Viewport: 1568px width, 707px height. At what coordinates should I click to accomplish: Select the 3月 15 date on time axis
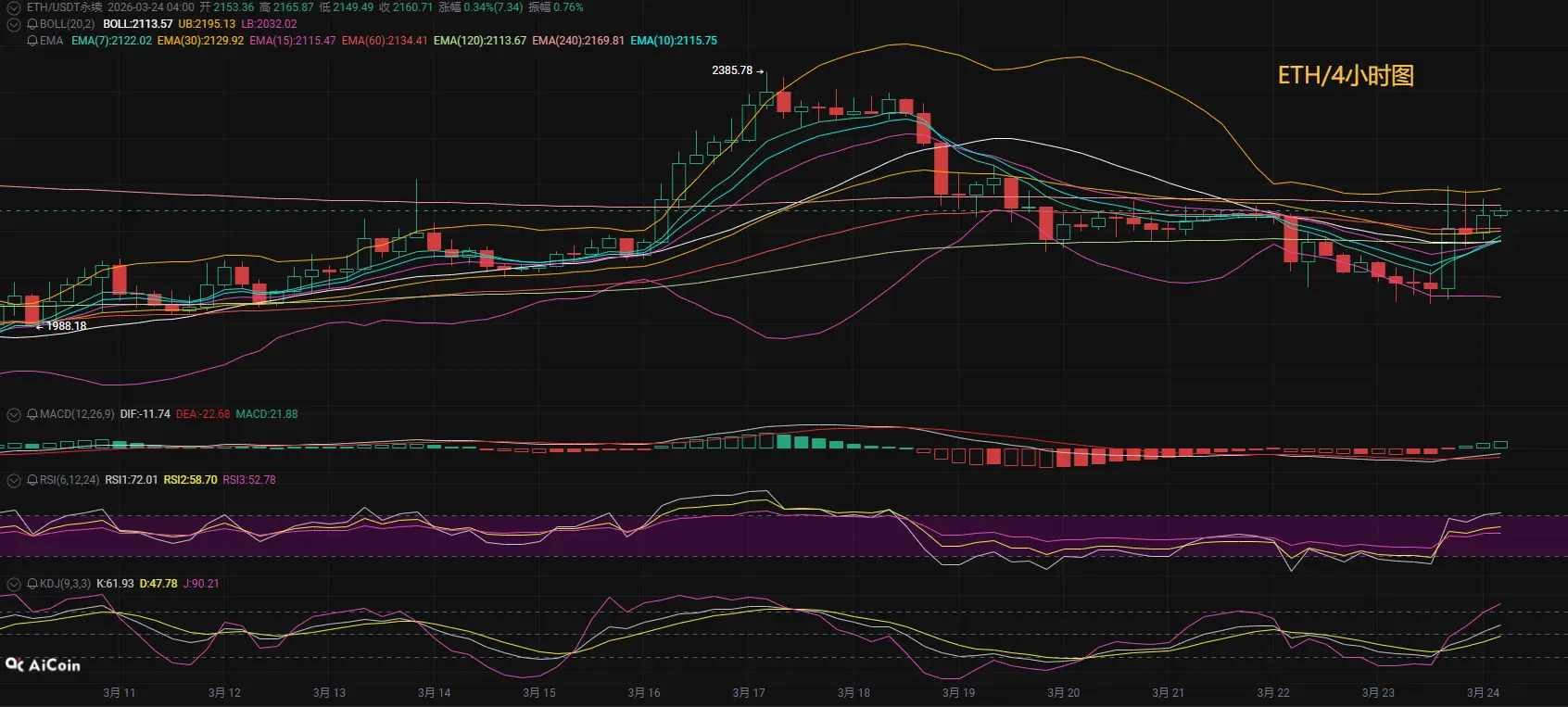(539, 693)
